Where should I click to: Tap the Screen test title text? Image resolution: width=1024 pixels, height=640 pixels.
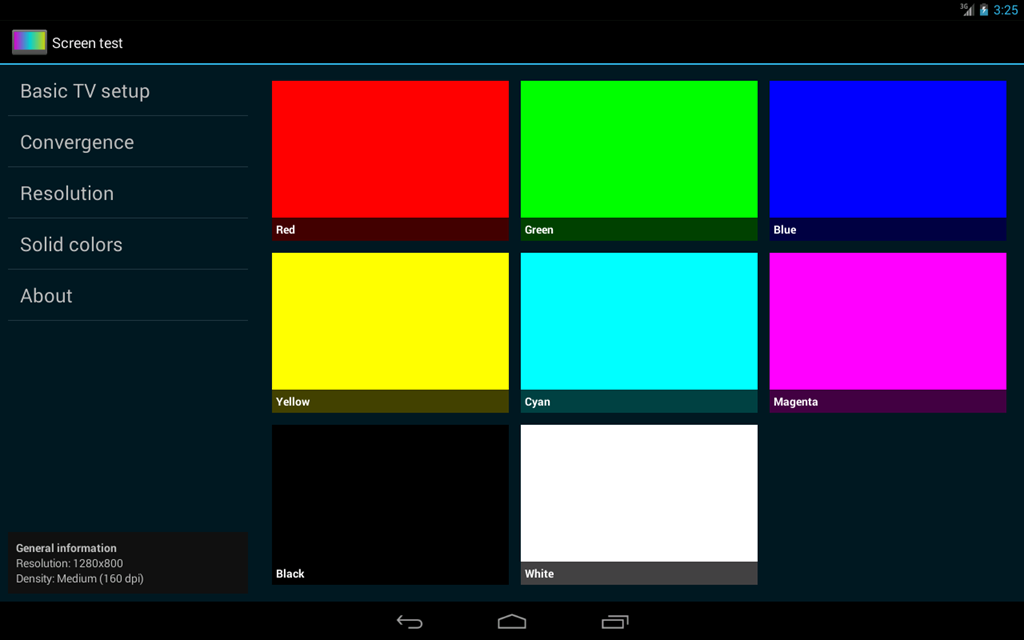(88, 43)
